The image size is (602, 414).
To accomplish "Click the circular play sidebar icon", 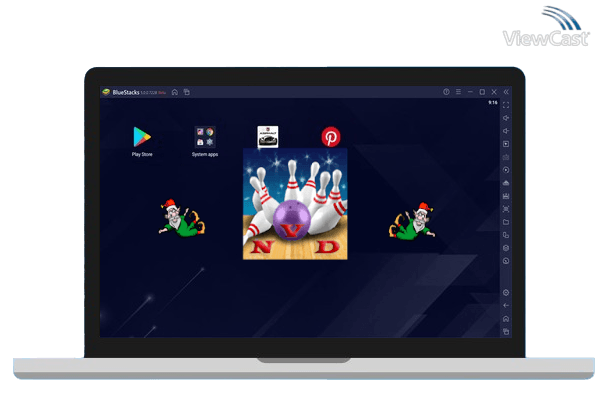I will (506, 170).
